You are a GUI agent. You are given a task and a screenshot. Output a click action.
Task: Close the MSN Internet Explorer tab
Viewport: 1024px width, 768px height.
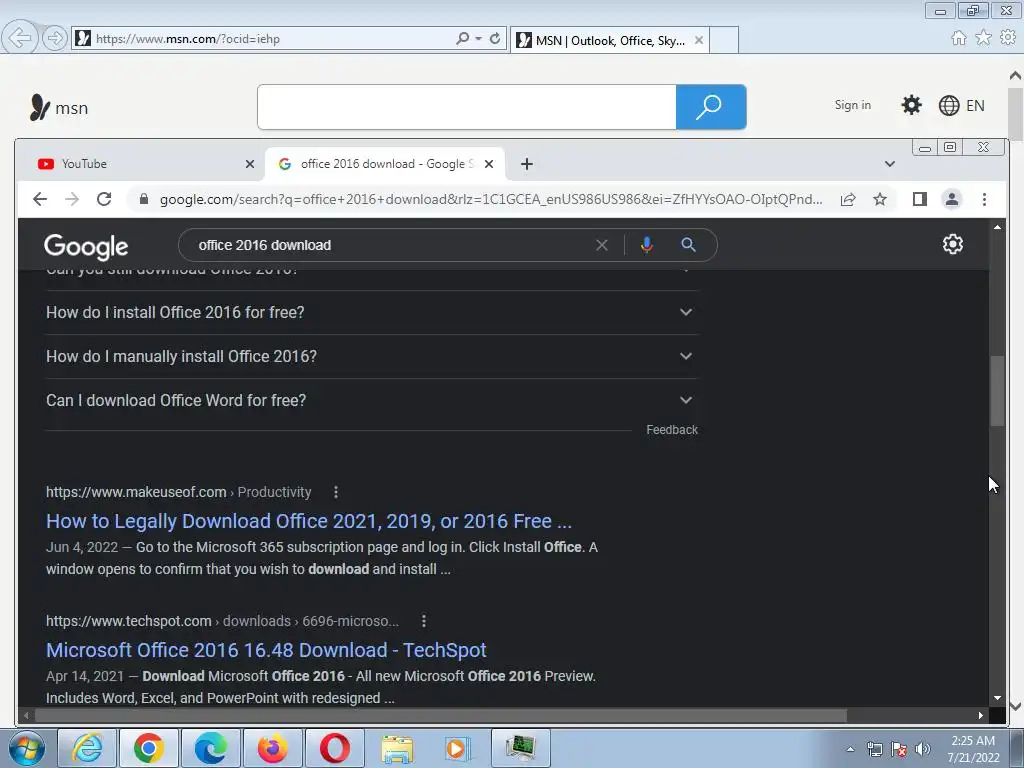(699, 40)
